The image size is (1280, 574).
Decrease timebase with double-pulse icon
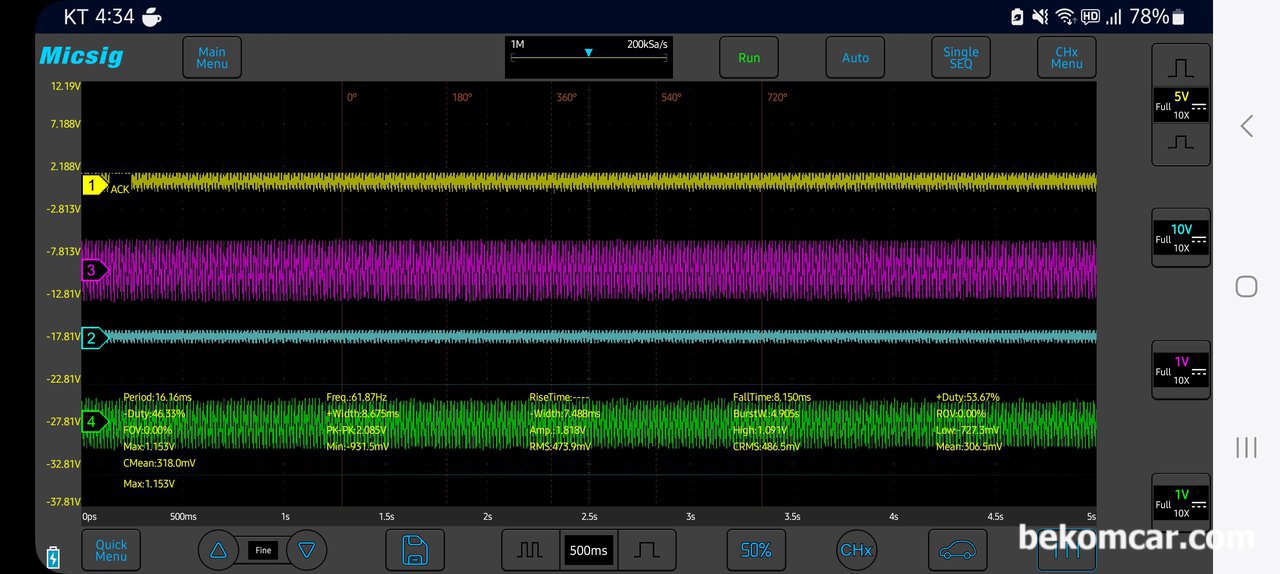click(530, 550)
